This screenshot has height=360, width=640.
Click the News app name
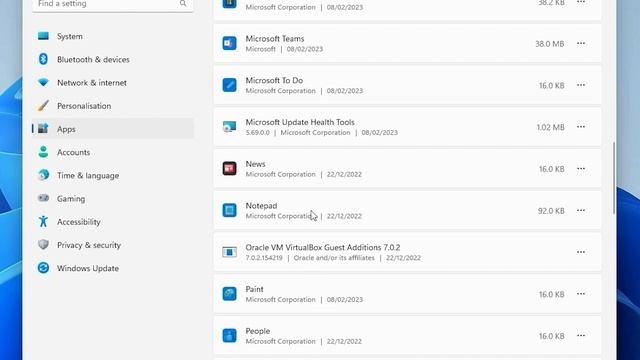click(x=256, y=164)
